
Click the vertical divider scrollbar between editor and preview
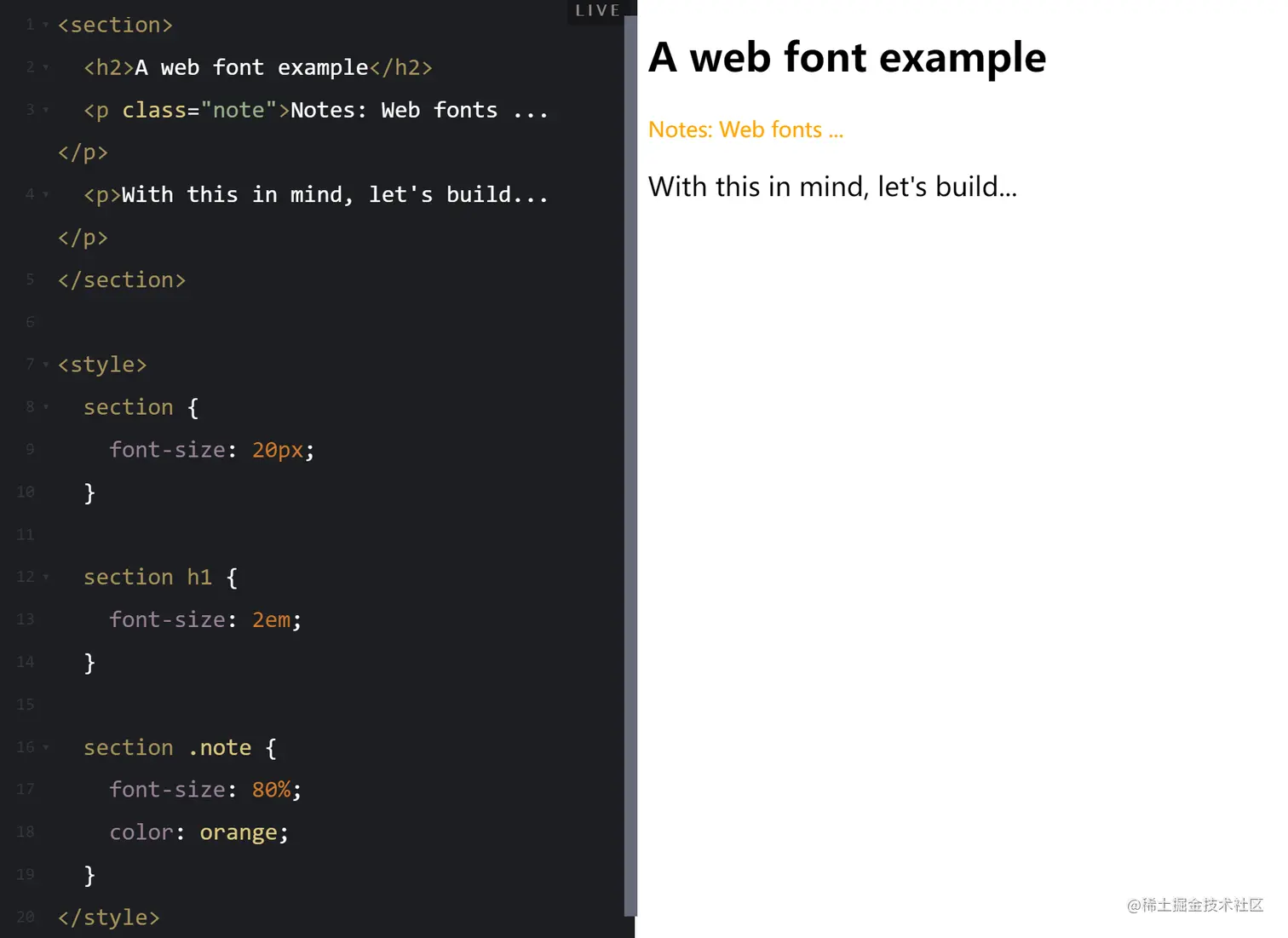(x=630, y=466)
